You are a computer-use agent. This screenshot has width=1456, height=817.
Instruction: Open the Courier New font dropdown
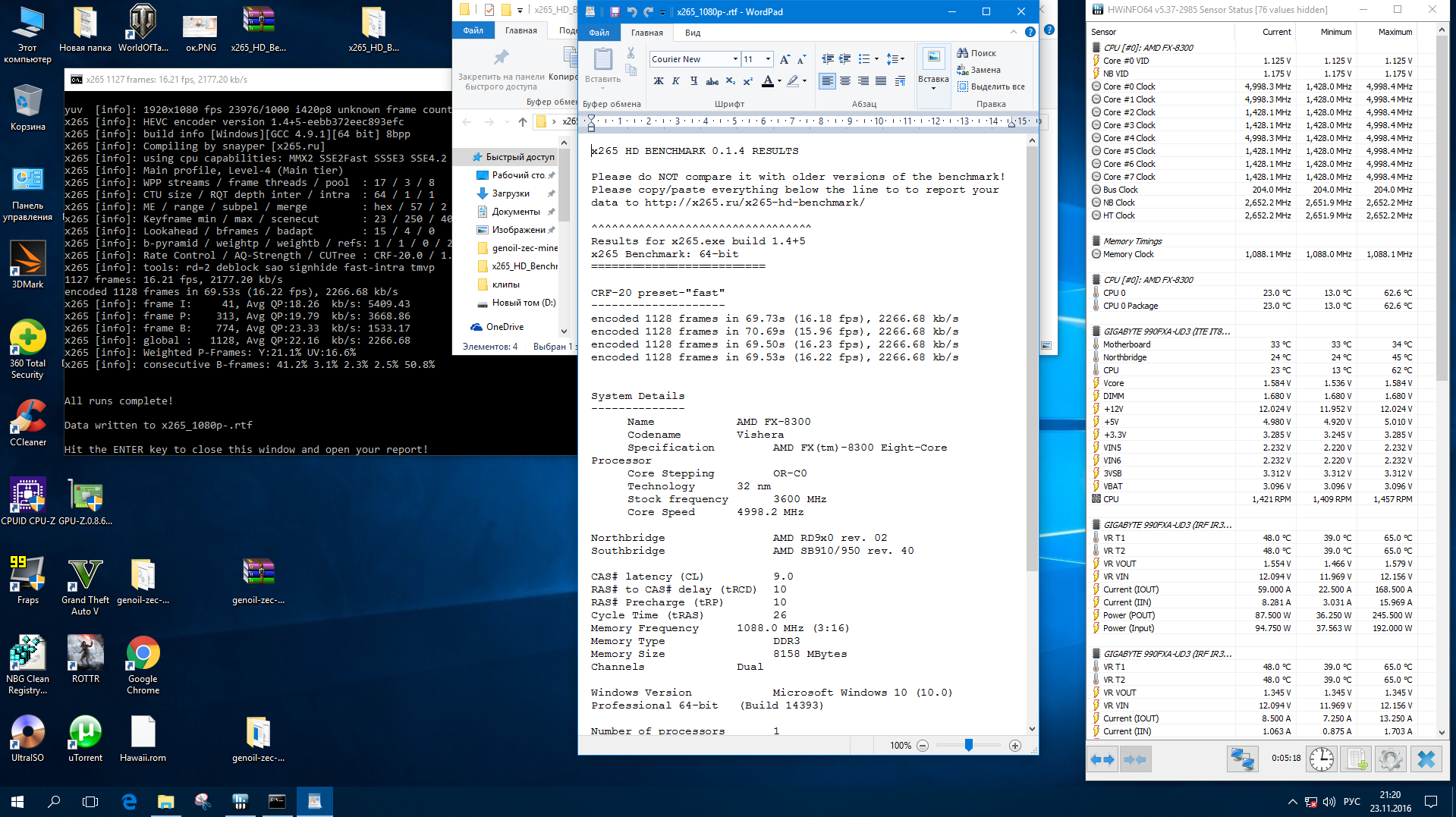pos(734,59)
